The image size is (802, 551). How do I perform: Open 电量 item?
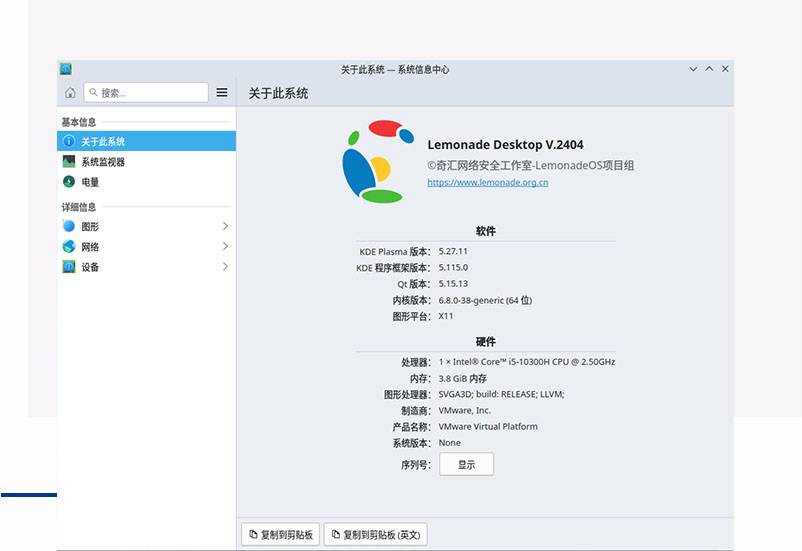click(x=146, y=182)
